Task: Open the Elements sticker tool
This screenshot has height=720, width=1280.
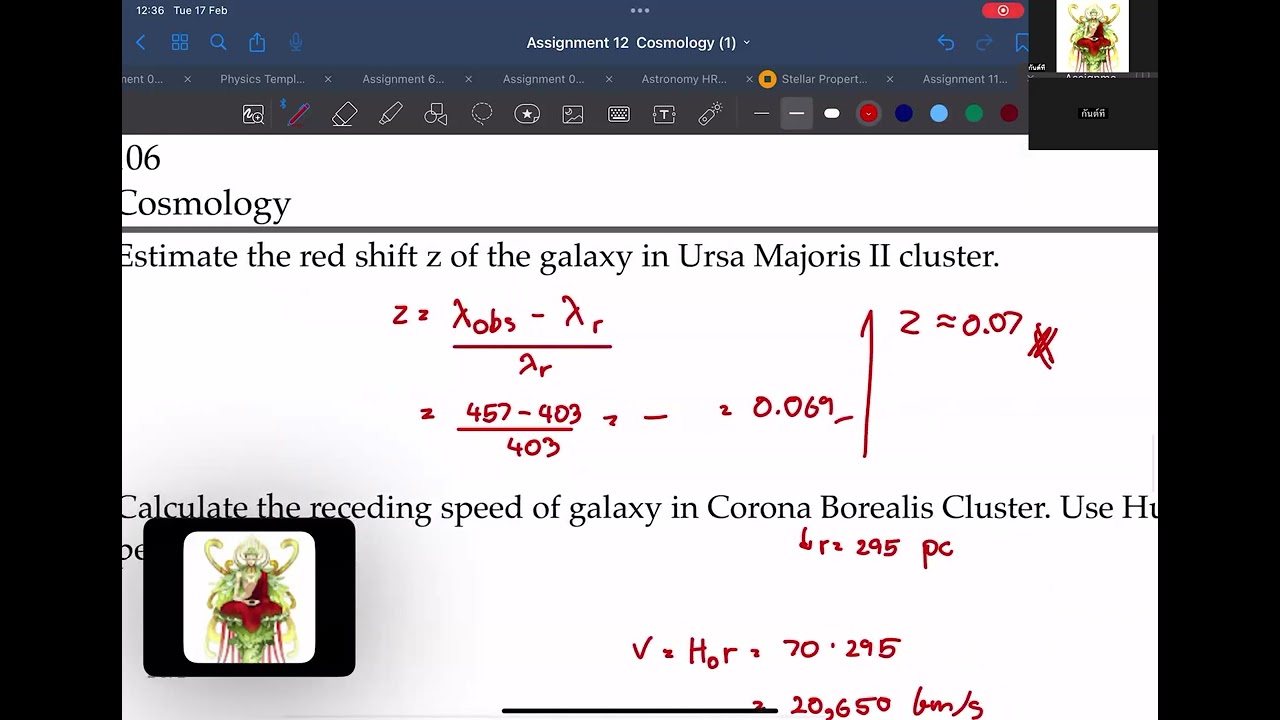Action: [527, 114]
